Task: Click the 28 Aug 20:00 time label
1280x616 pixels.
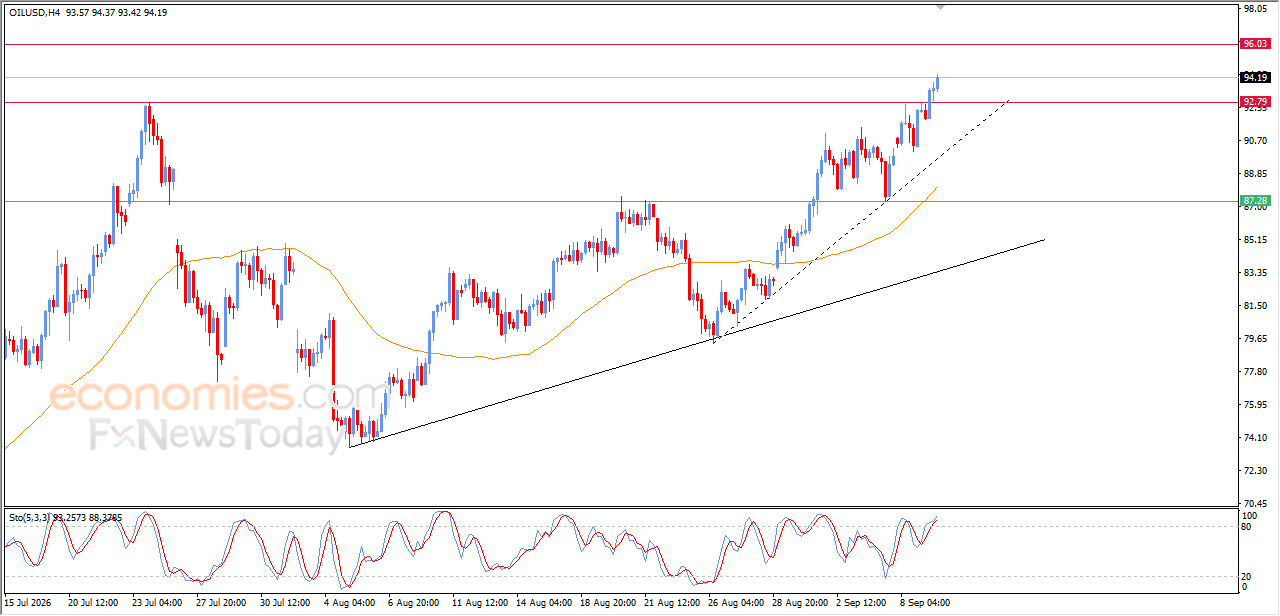Action: pyautogui.click(x=798, y=603)
